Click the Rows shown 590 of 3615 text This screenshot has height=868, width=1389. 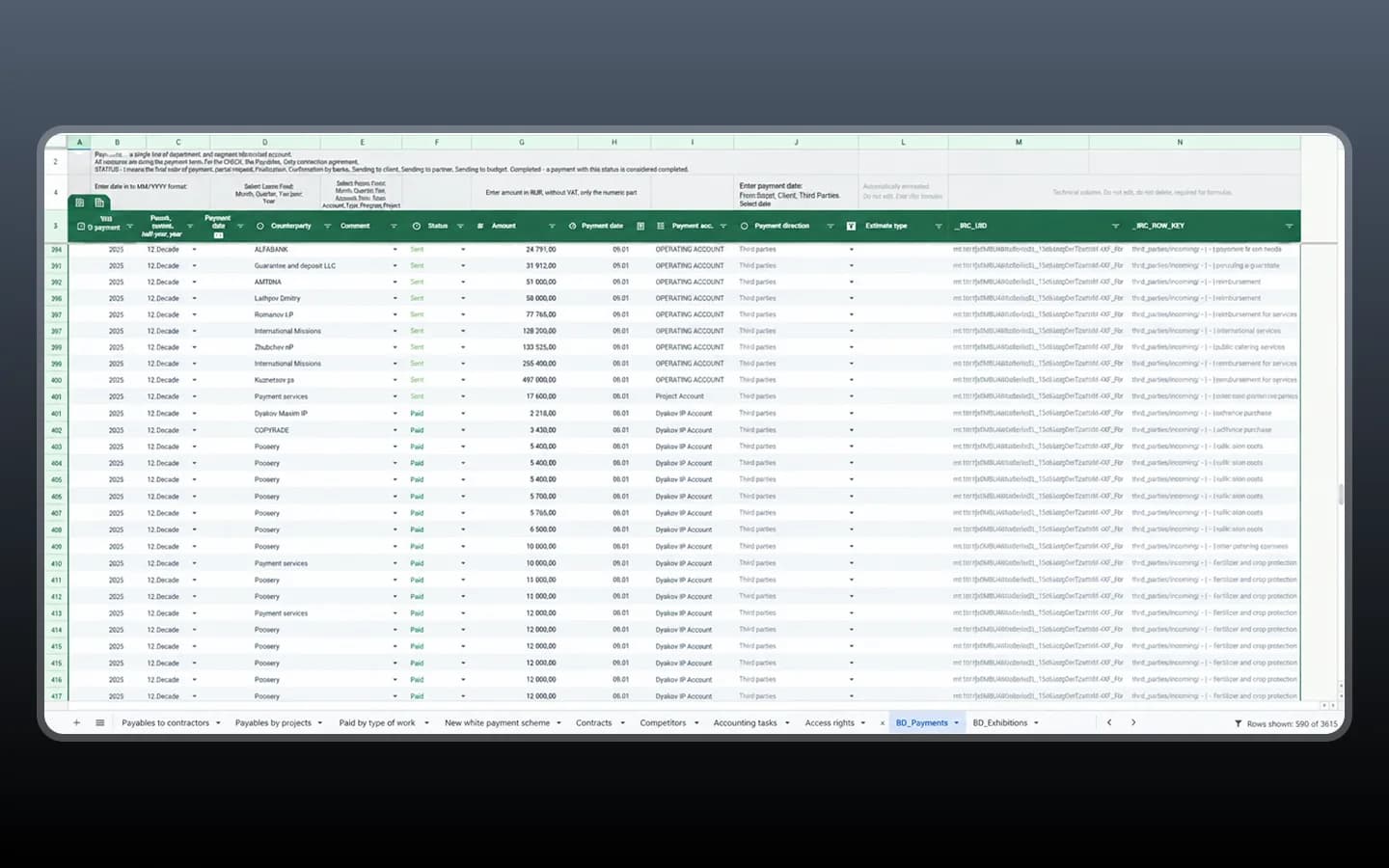[x=1292, y=723]
